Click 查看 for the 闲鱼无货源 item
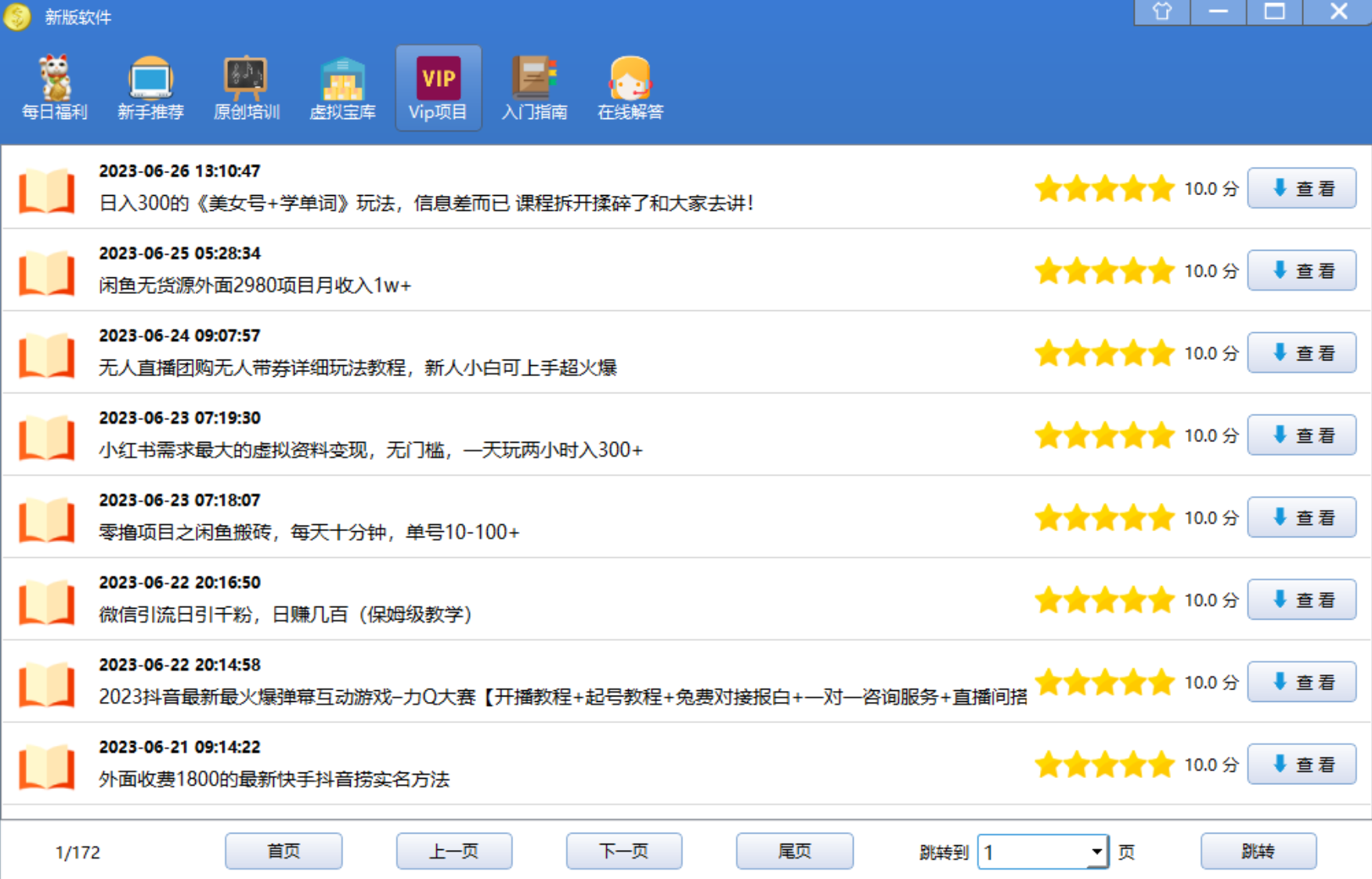1372x879 pixels. (x=1301, y=271)
